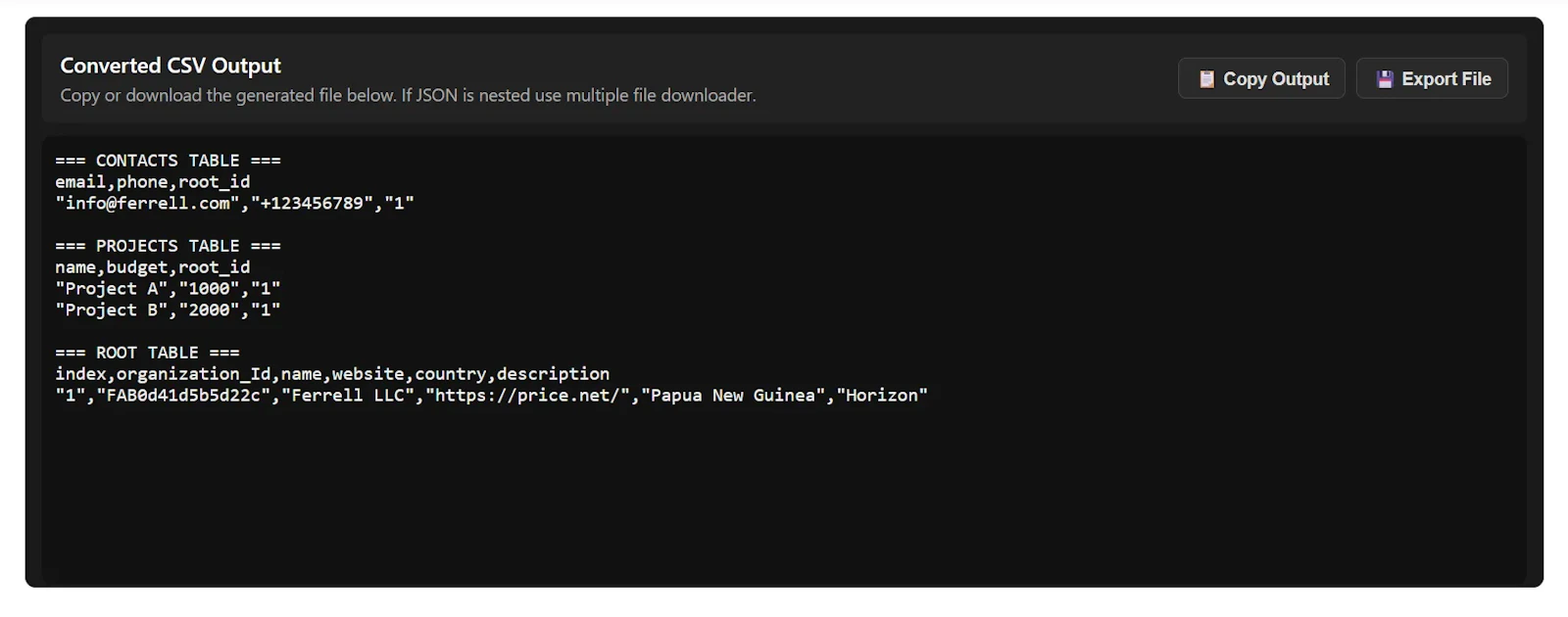Click the clipboard icon in Copy Output

[1206, 79]
